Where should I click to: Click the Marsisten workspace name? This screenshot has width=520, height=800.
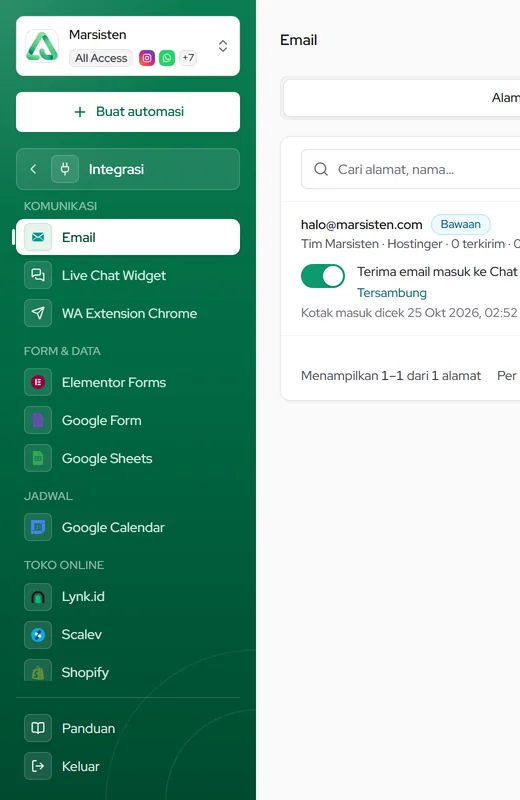pyautogui.click(x=97, y=35)
